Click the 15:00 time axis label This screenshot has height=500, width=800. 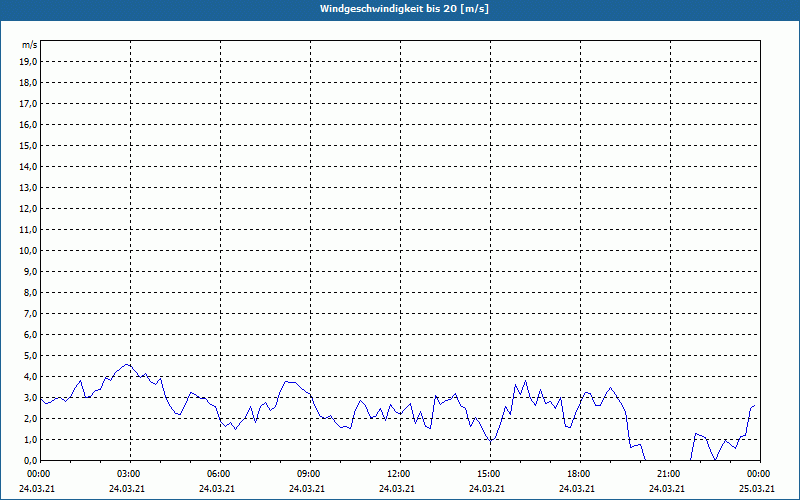[488, 473]
